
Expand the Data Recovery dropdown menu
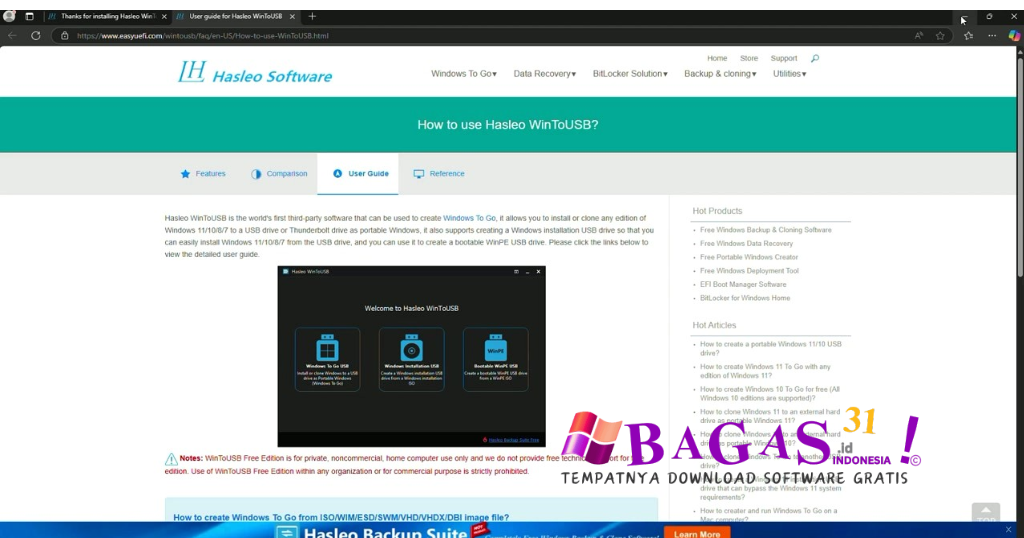coord(545,74)
